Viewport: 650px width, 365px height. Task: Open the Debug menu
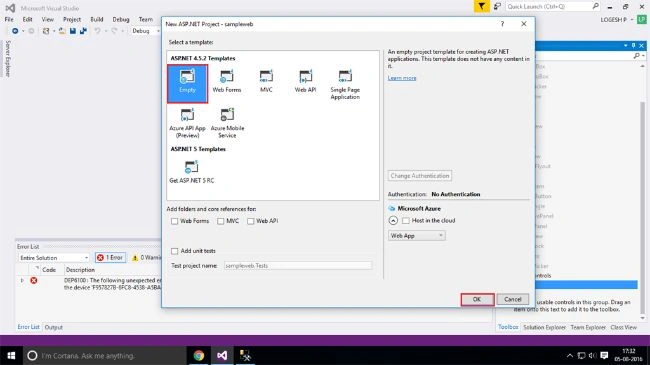click(x=121, y=19)
